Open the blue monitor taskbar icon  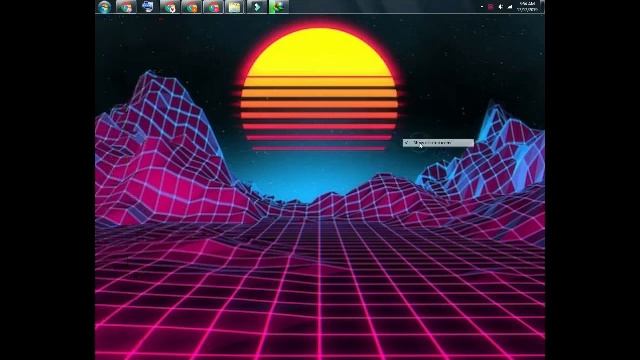coord(147,7)
